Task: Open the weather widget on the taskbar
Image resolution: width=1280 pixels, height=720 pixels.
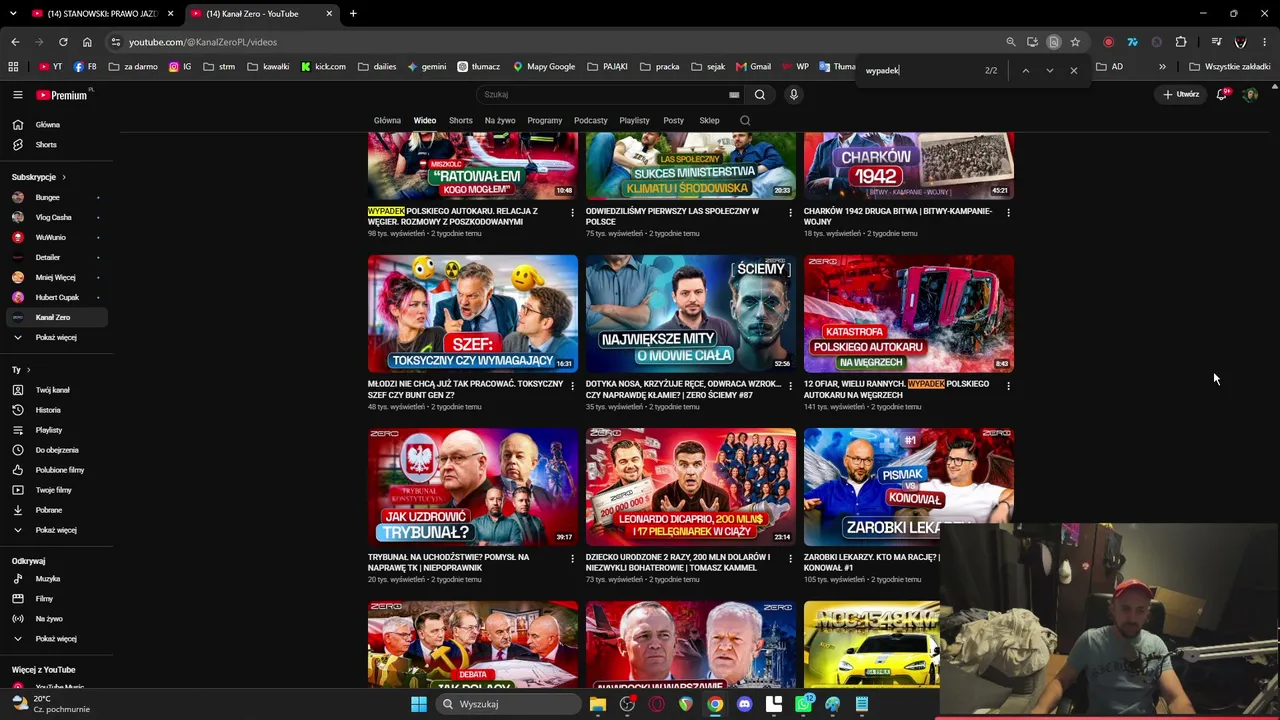Action: [x=50, y=704]
